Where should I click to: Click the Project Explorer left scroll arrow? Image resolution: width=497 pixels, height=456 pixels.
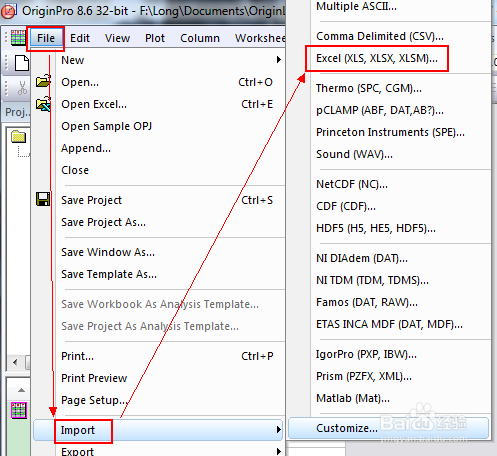coord(15,362)
